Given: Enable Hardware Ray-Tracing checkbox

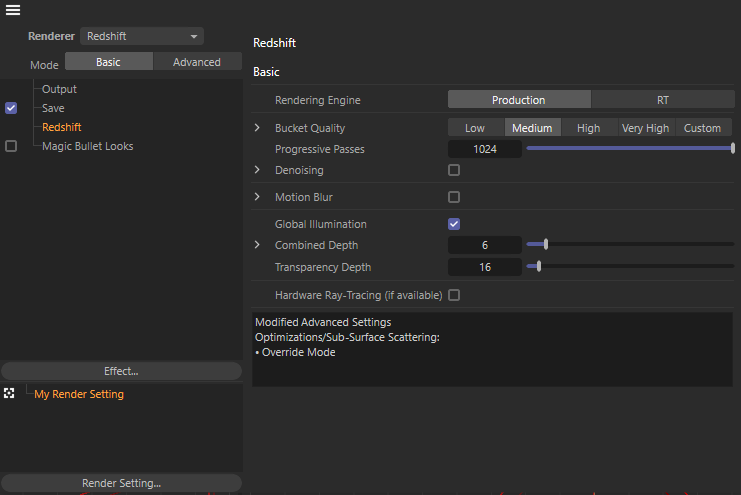Looking at the screenshot, I should [x=454, y=295].
